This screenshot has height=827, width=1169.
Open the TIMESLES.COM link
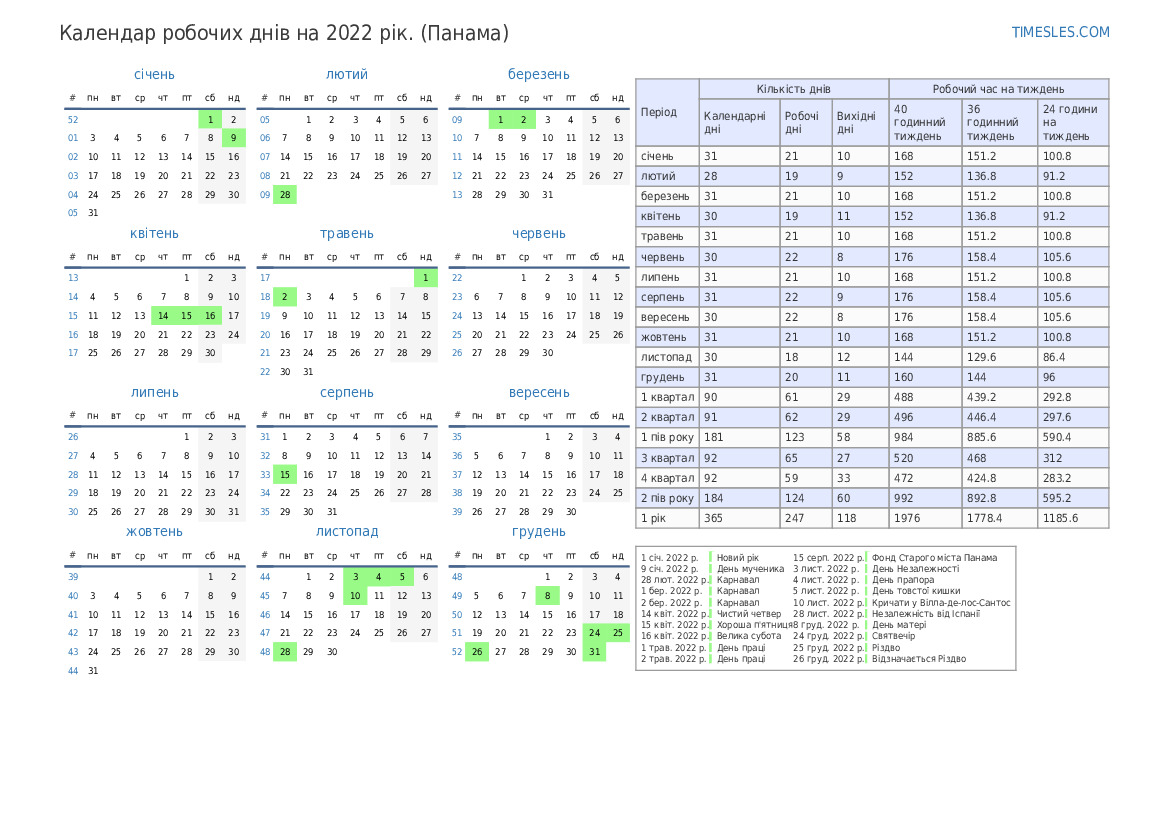[x=1060, y=32]
